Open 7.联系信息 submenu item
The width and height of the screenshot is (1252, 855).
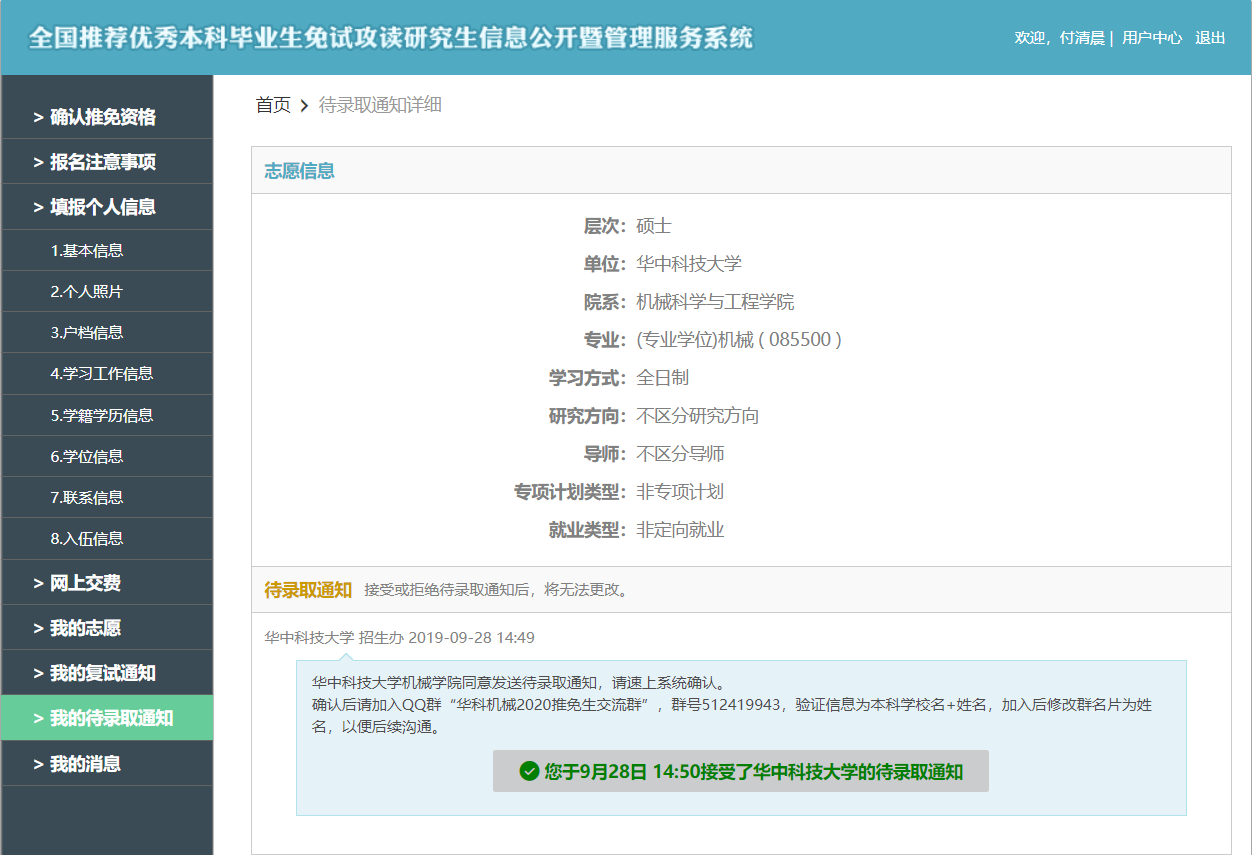[x=87, y=497]
